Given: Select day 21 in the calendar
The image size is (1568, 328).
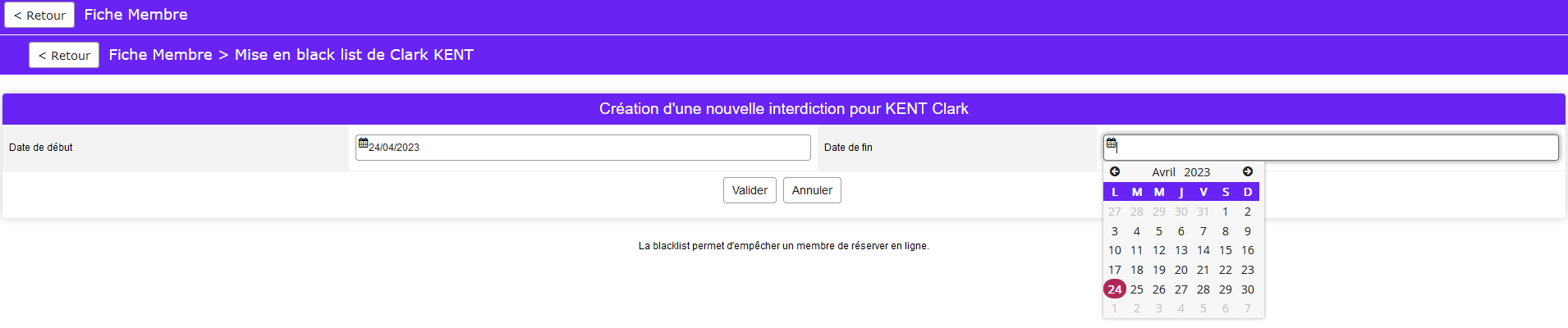Looking at the screenshot, I should (1204, 270).
